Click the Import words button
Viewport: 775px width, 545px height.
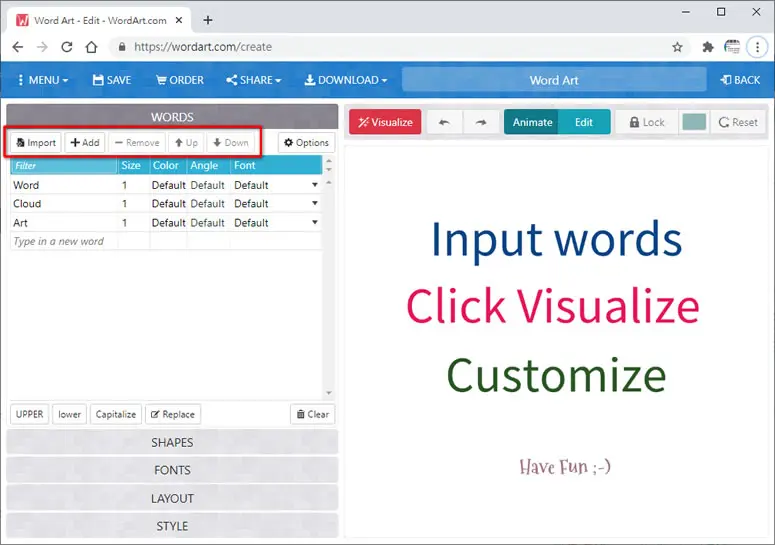[36, 143]
